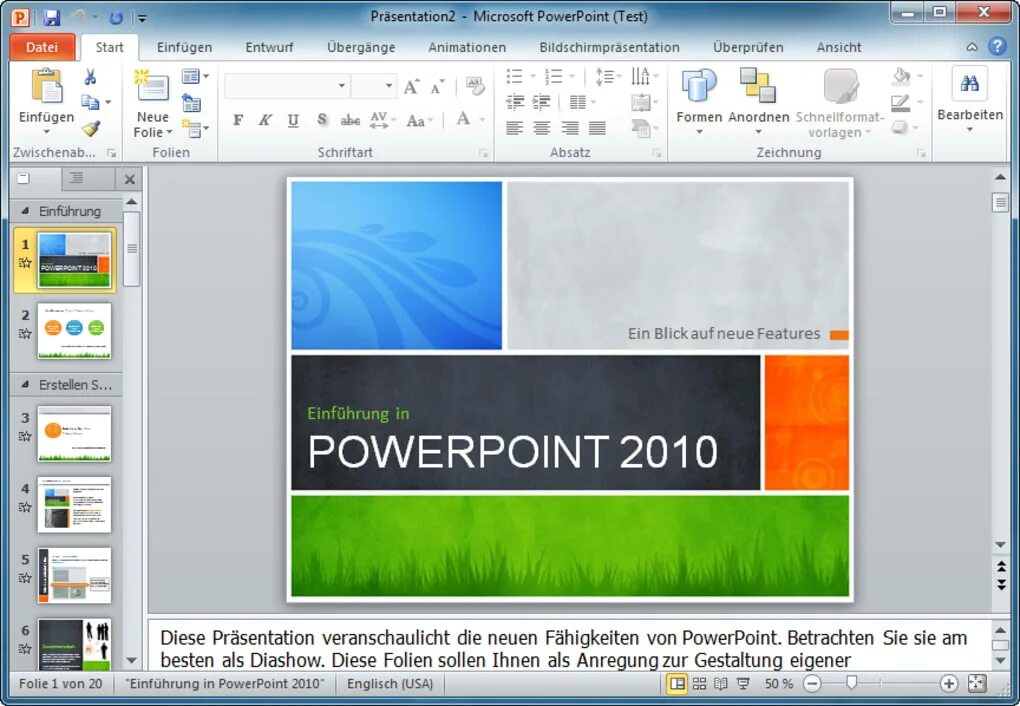
Task: Switch to Entwurf ribbon tab
Action: pos(269,48)
